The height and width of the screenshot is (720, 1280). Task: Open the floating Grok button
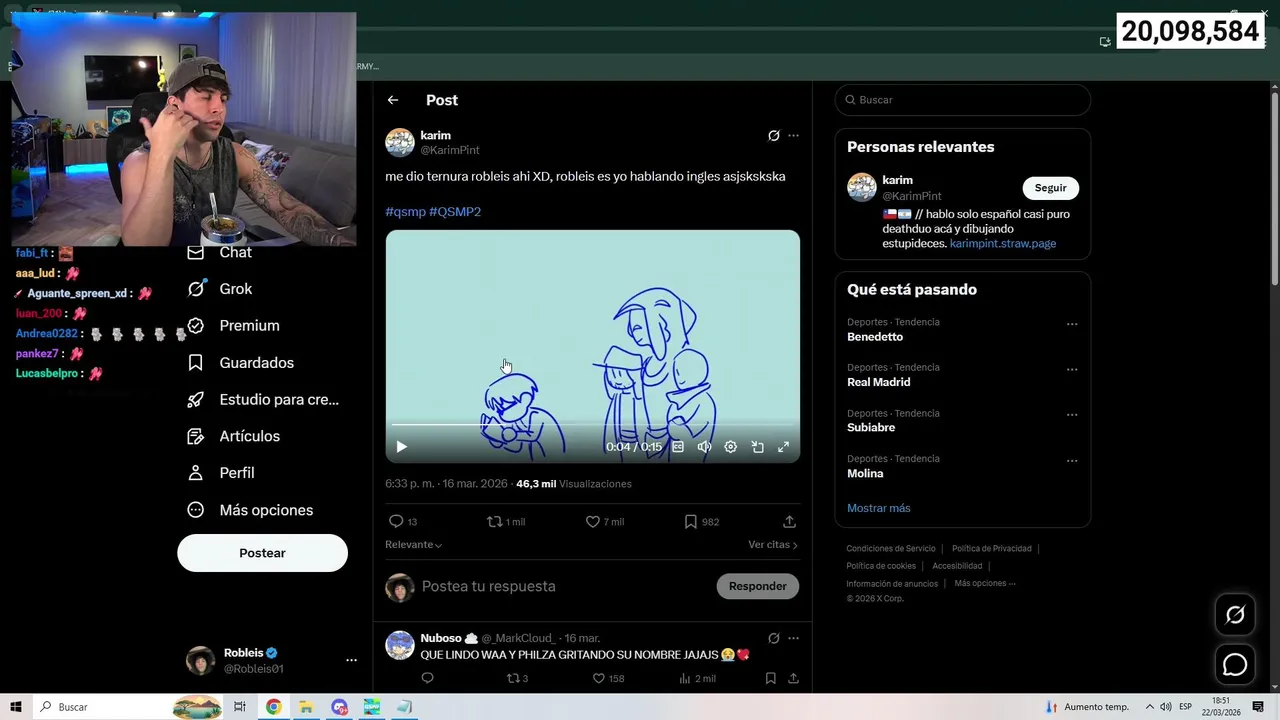pyautogui.click(x=1235, y=615)
